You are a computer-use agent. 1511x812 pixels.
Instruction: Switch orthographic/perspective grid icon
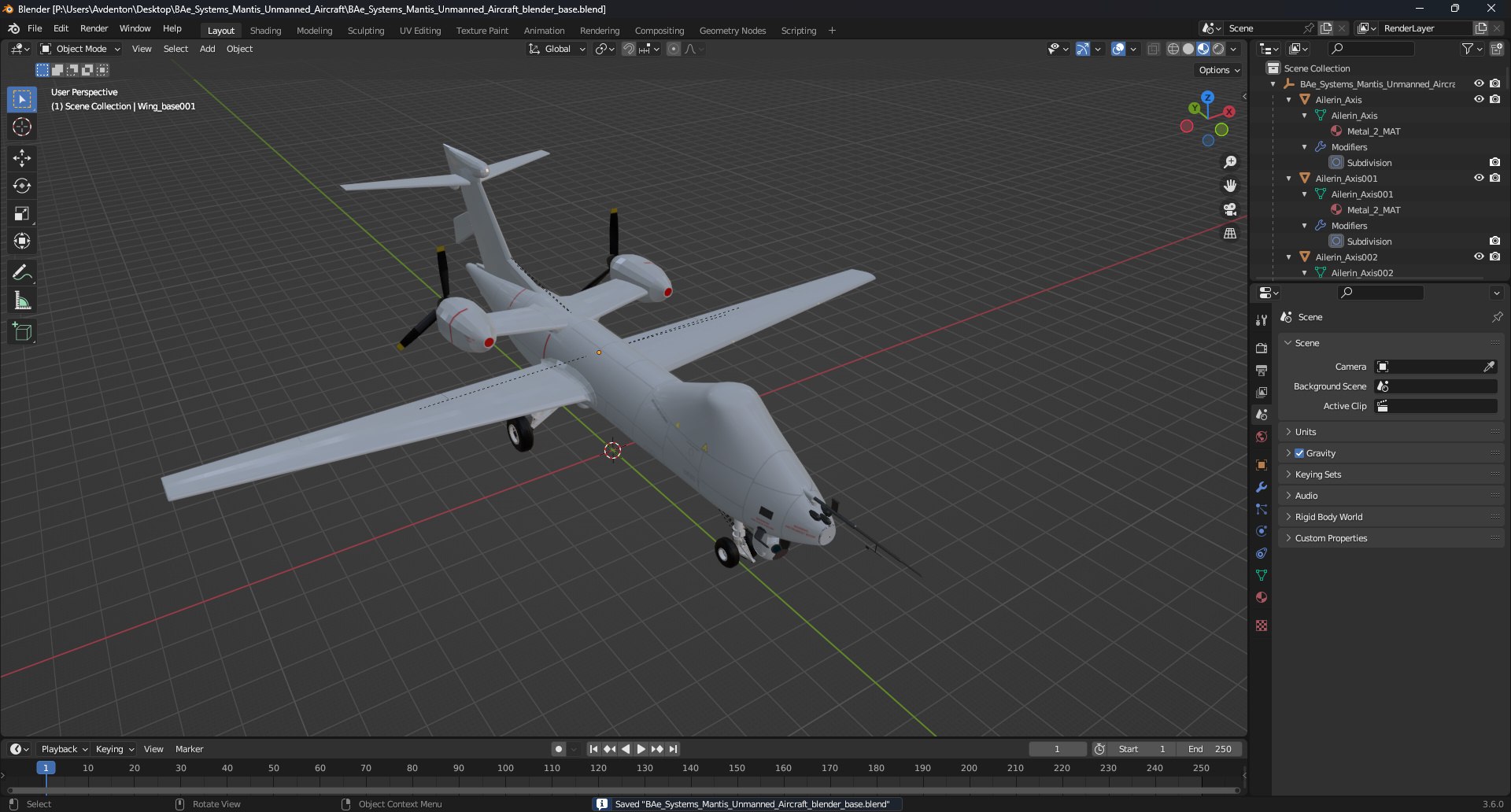tap(1230, 233)
